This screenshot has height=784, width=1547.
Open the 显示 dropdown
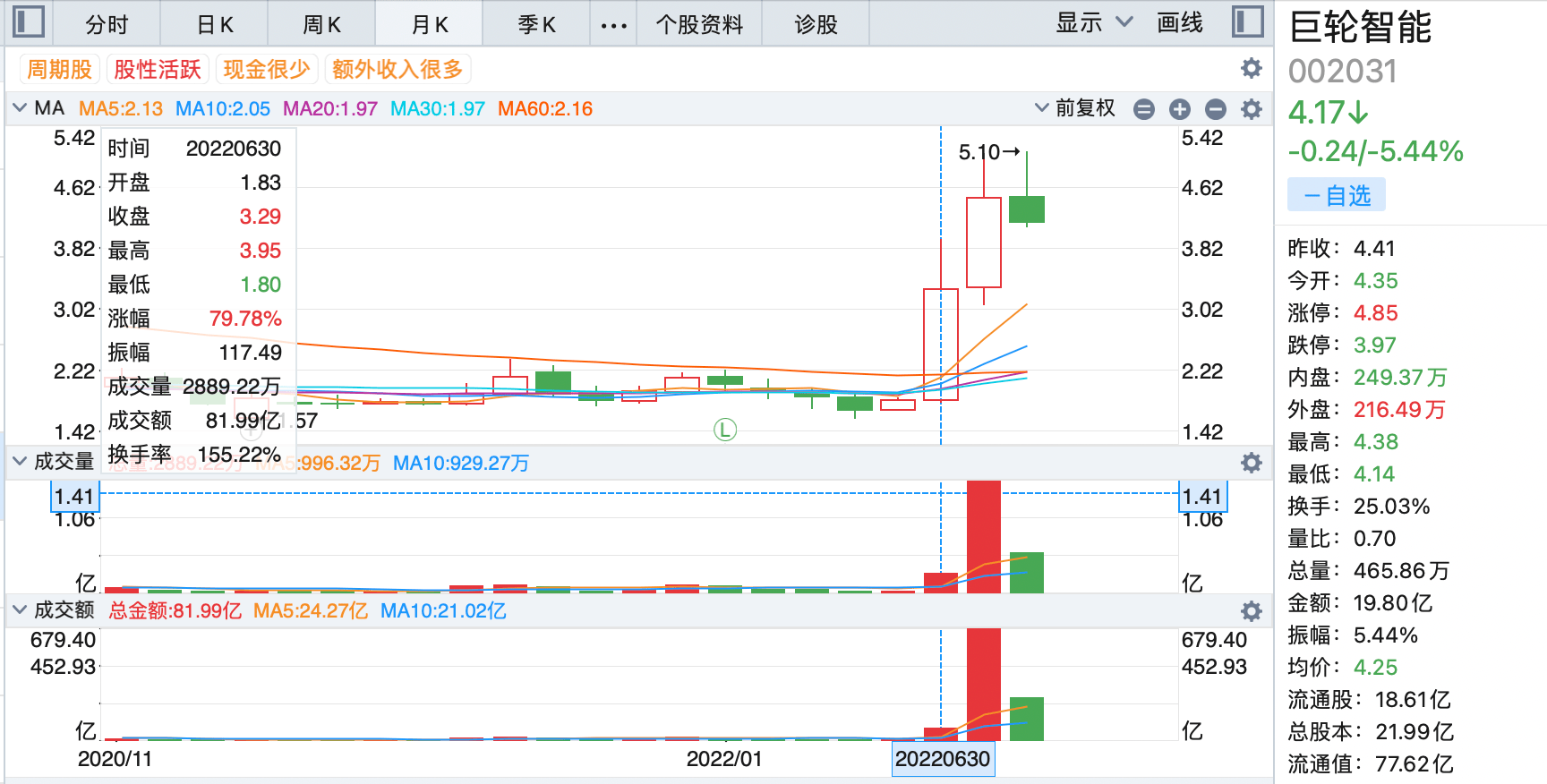(x=1094, y=22)
